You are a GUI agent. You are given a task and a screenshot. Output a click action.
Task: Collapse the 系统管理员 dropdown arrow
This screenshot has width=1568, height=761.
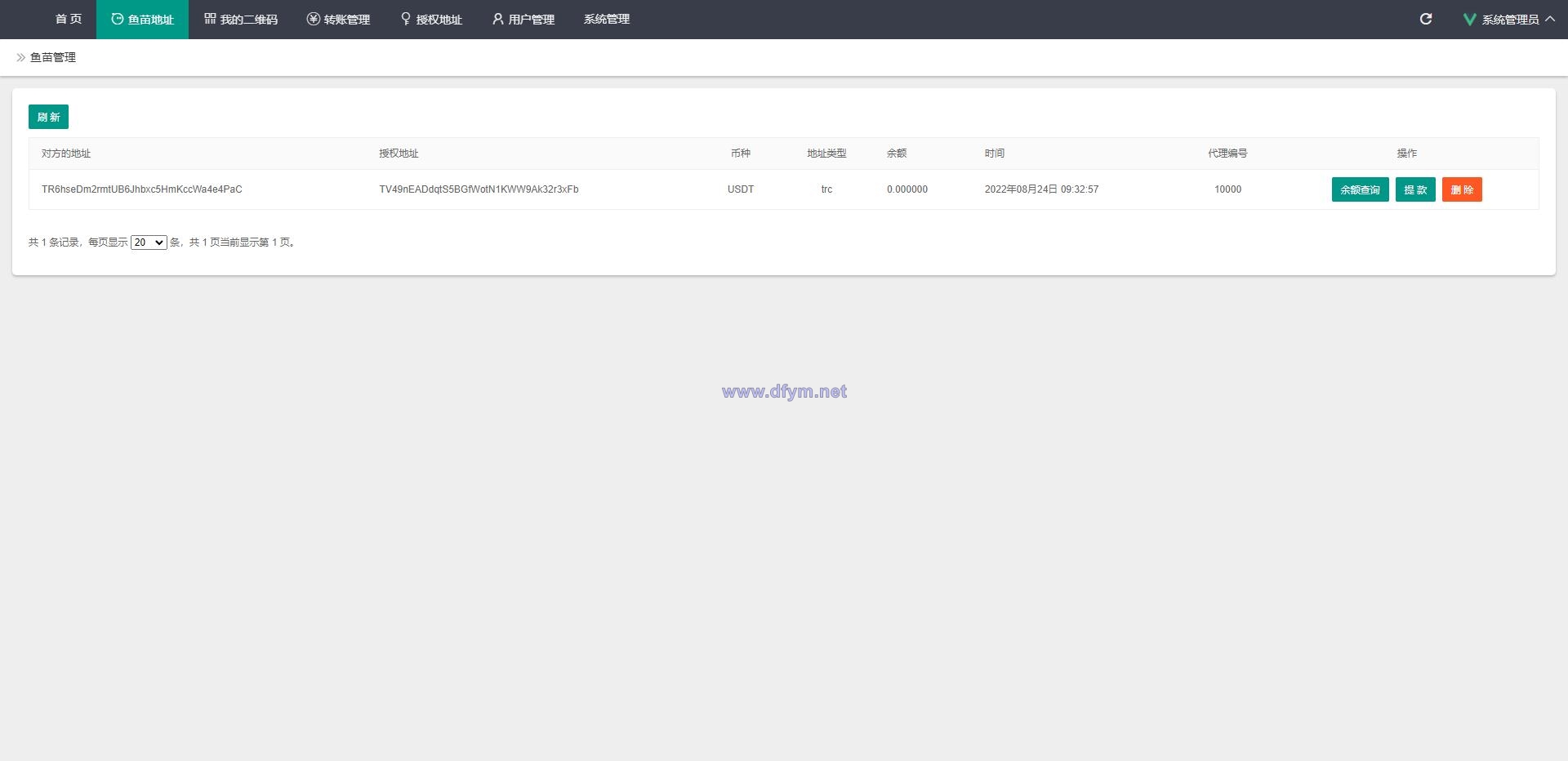point(1550,18)
